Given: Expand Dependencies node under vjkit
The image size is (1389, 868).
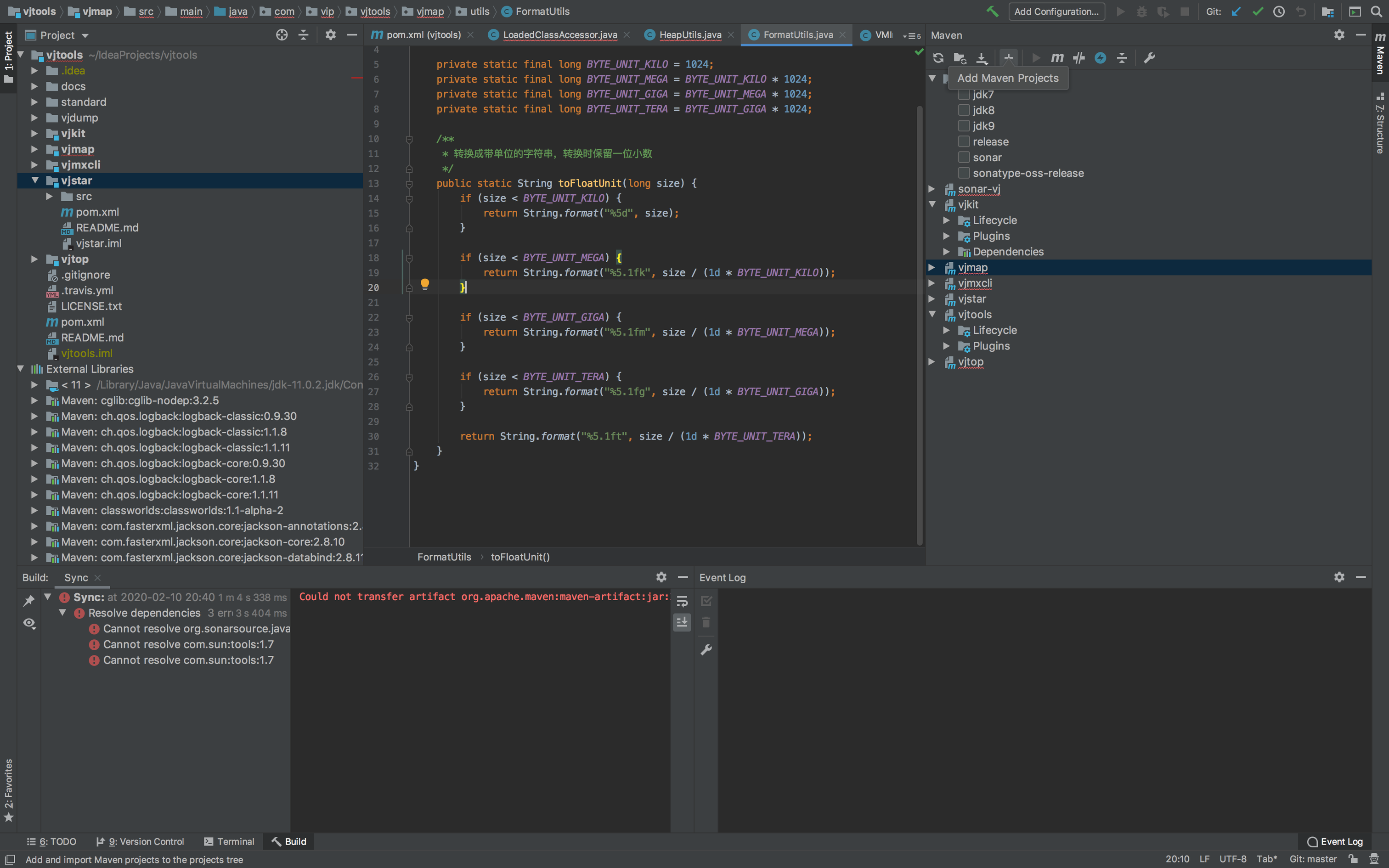Looking at the screenshot, I should coord(947,252).
